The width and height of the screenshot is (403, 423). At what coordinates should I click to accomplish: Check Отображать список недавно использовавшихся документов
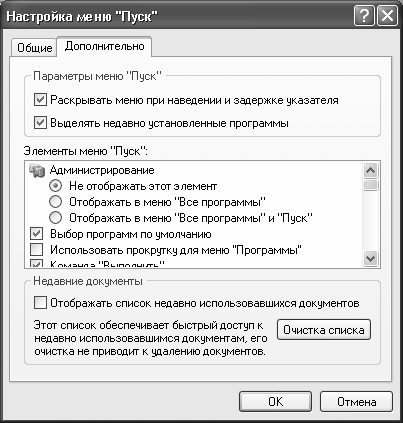(x=40, y=303)
